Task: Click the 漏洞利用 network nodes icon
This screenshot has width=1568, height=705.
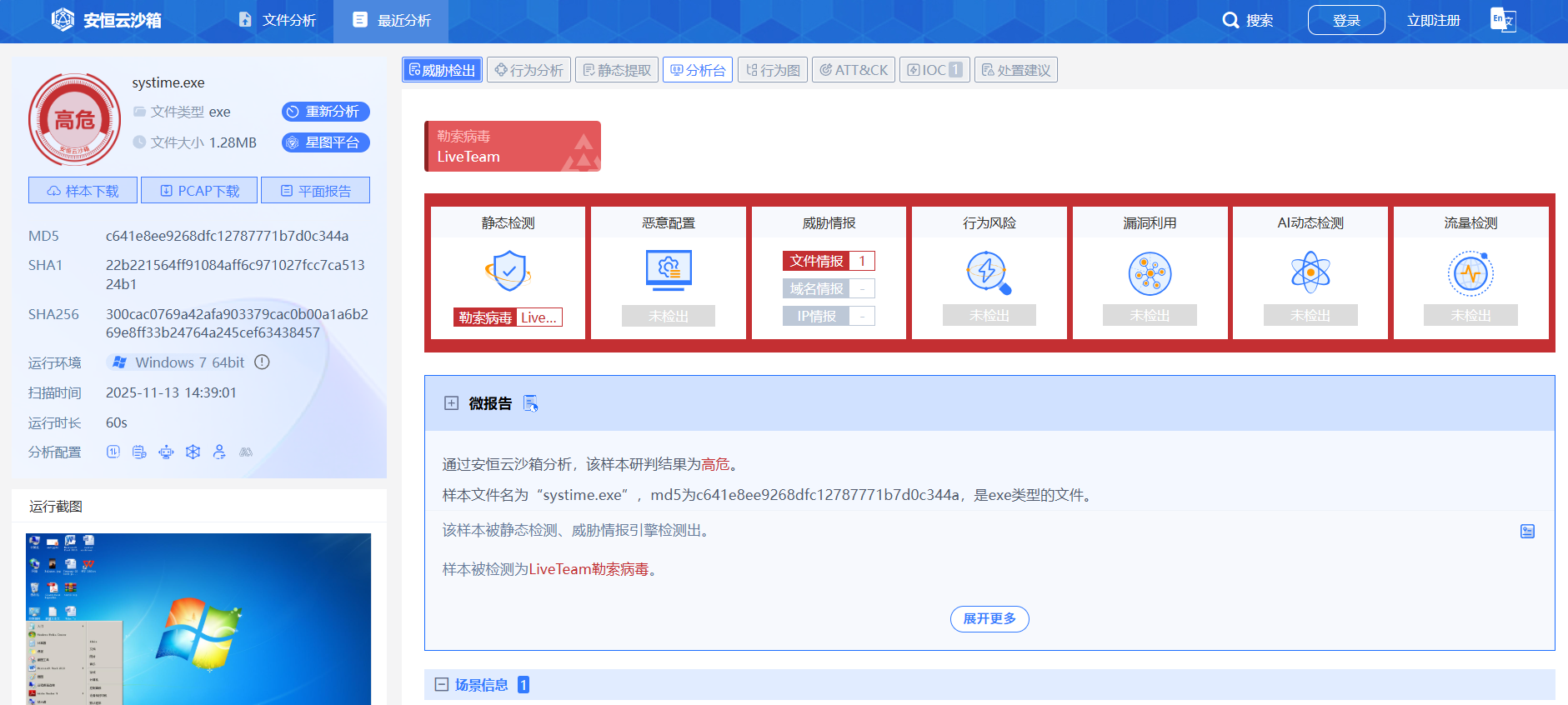Action: tap(1150, 273)
